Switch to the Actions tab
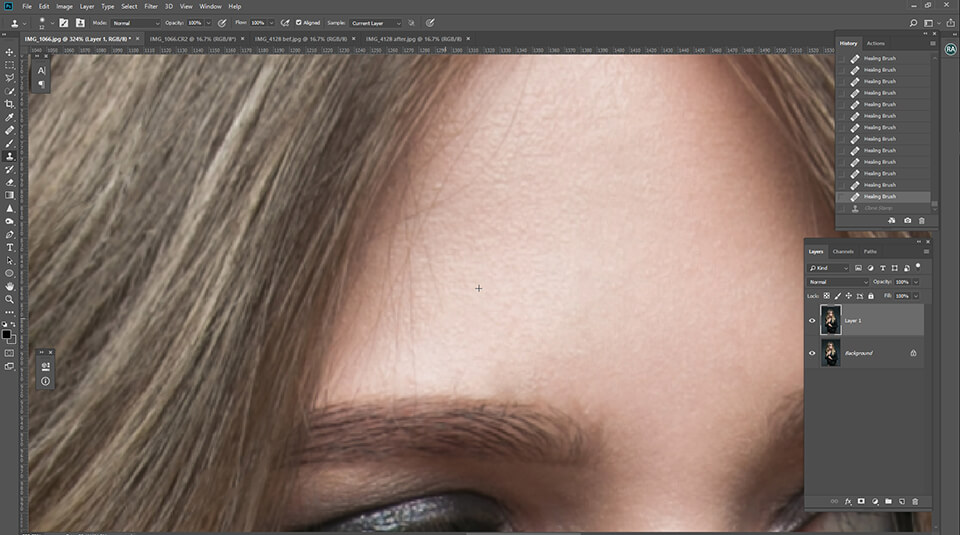 tap(876, 43)
